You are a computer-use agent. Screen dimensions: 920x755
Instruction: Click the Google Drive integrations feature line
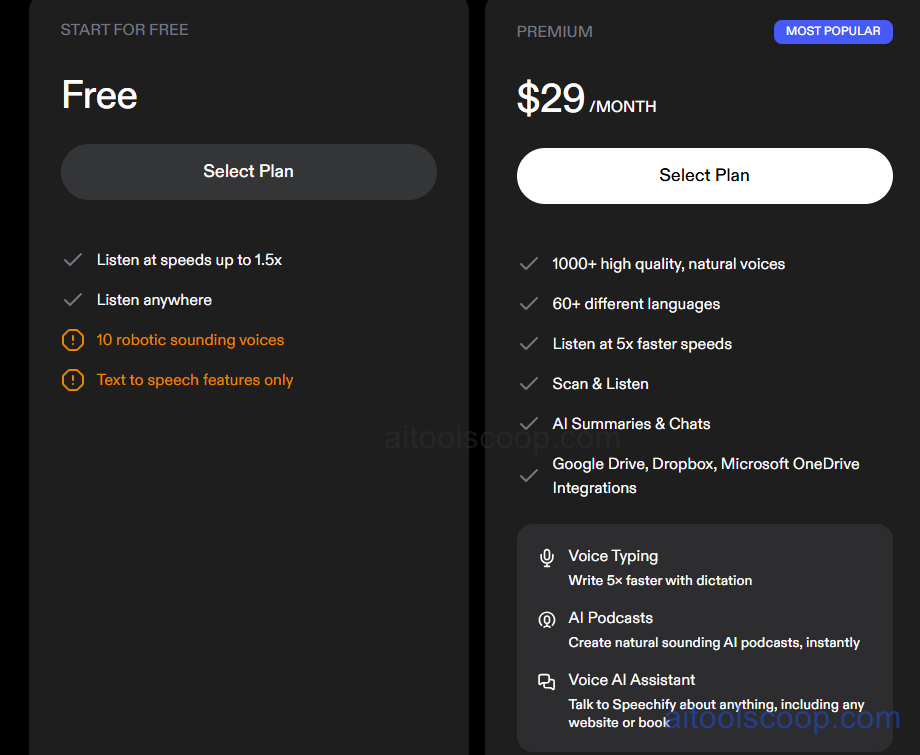[705, 475]
